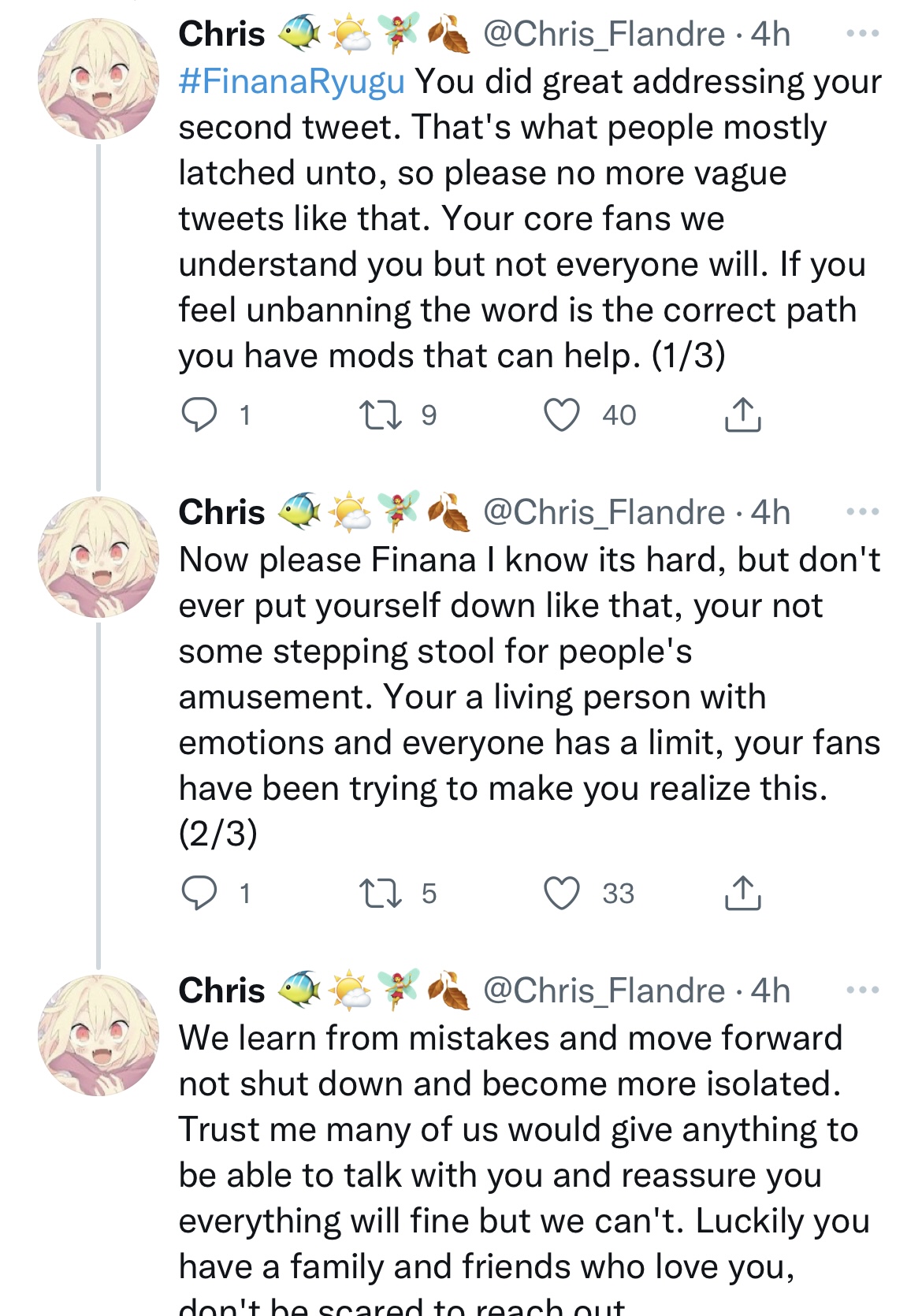This screenshot has height=1316, width=922.
Task: Open more options menu on first tweet
Action: point(862,34)
